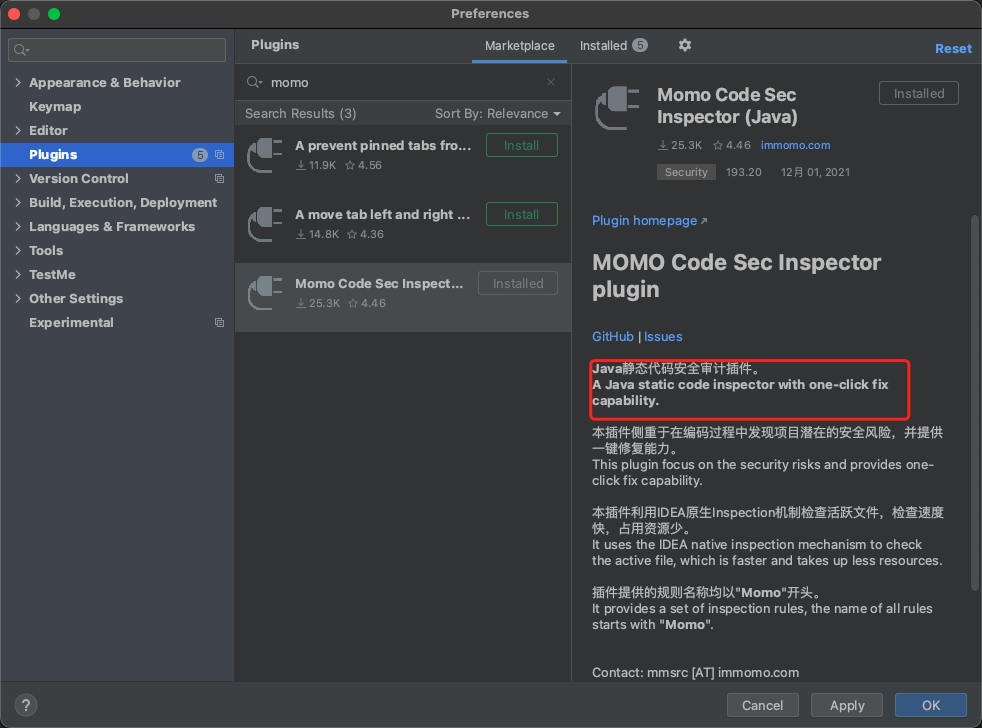The image size is (982, 728).
Task: Expand the TestMe section
Action: (x=18, y=274)
